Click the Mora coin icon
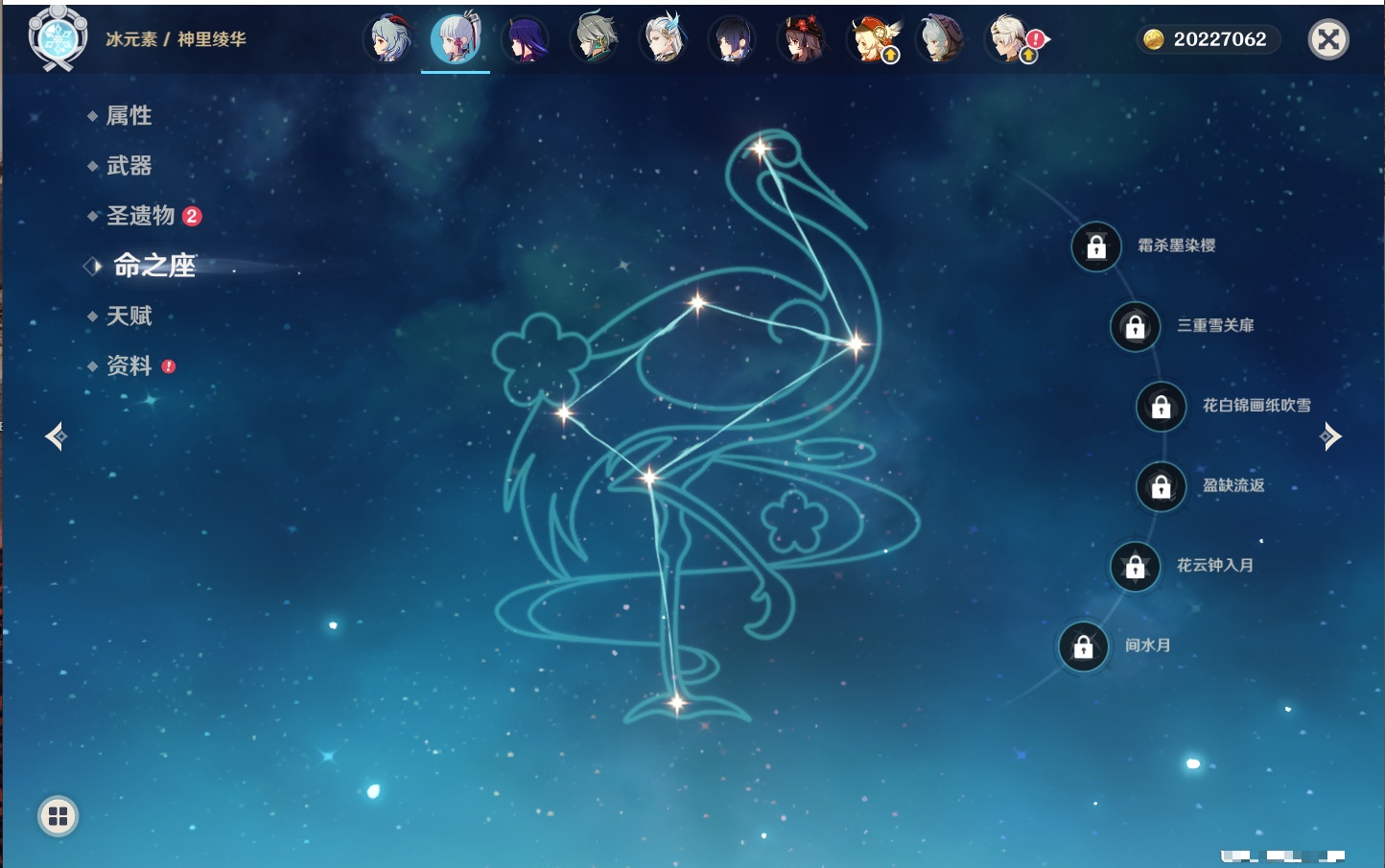This screenshot has height=868, width=1385. click(1154, 39)
